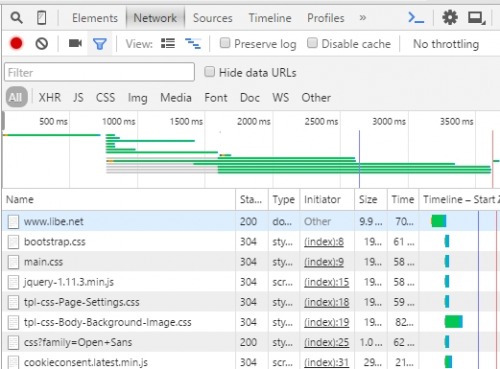Click the file icon beside jquery-1.11.3.min.js

tap(13, 282)
